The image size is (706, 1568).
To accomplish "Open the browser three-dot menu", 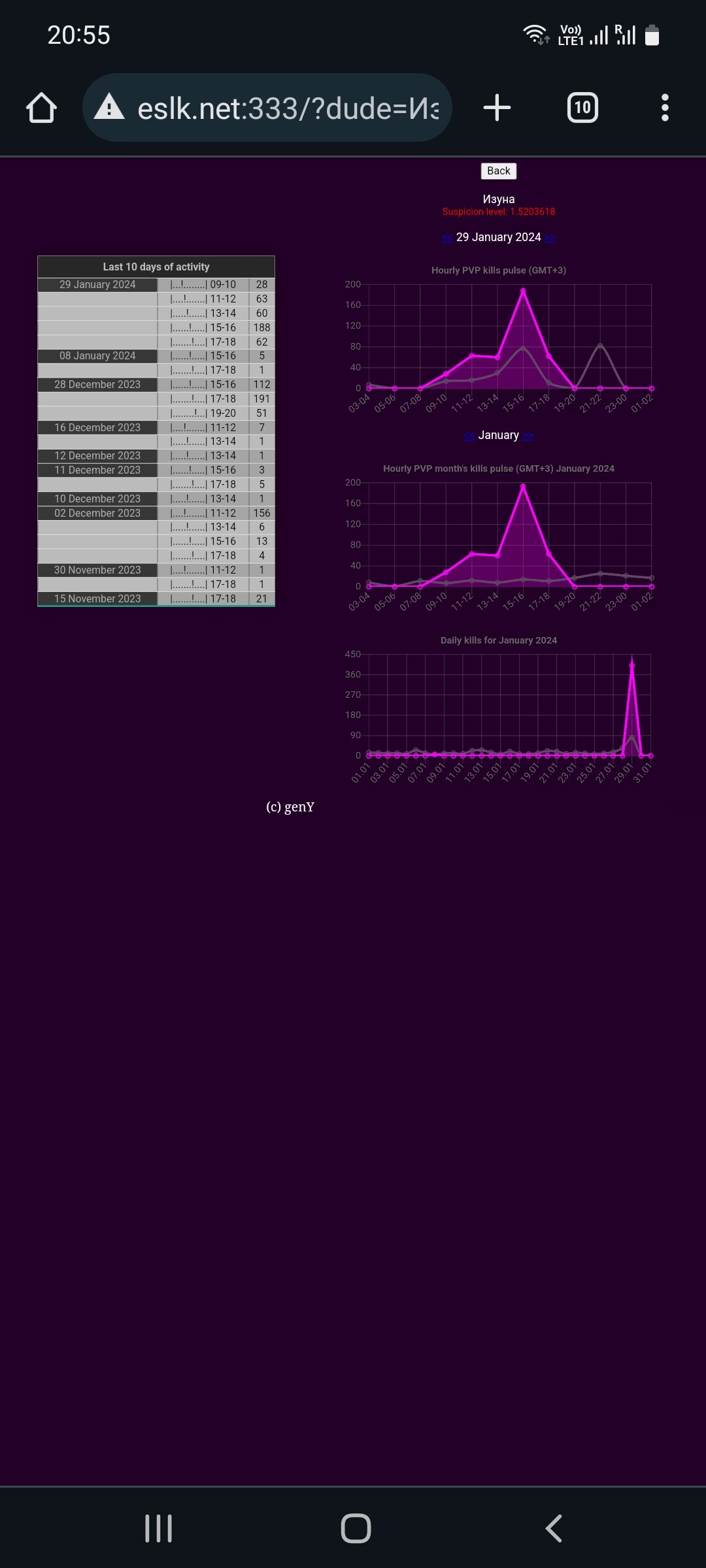I will click(665, 108).
